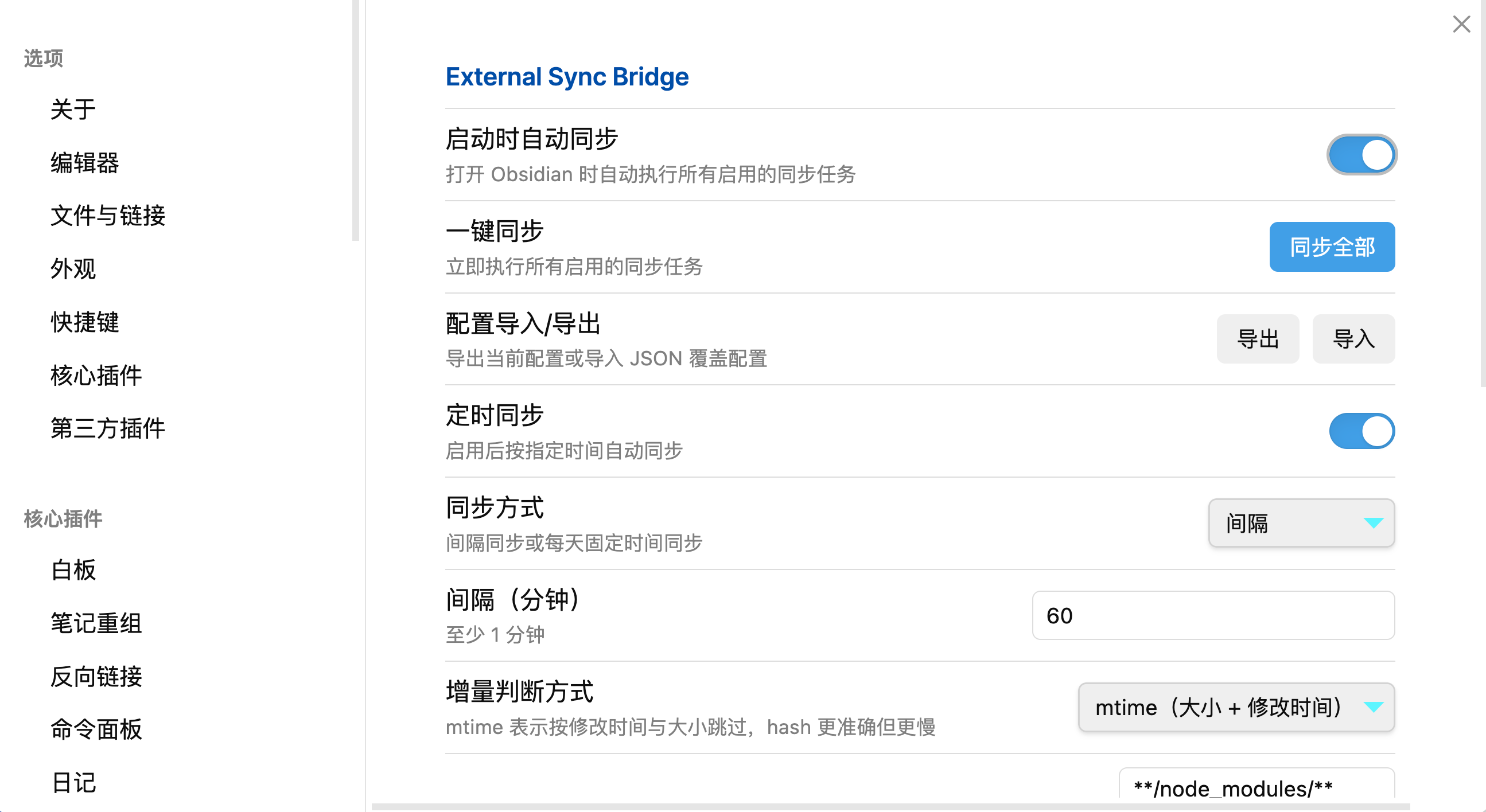Open the 关于 settings tab
The image size is (1486, 812).
coord(73,109)
